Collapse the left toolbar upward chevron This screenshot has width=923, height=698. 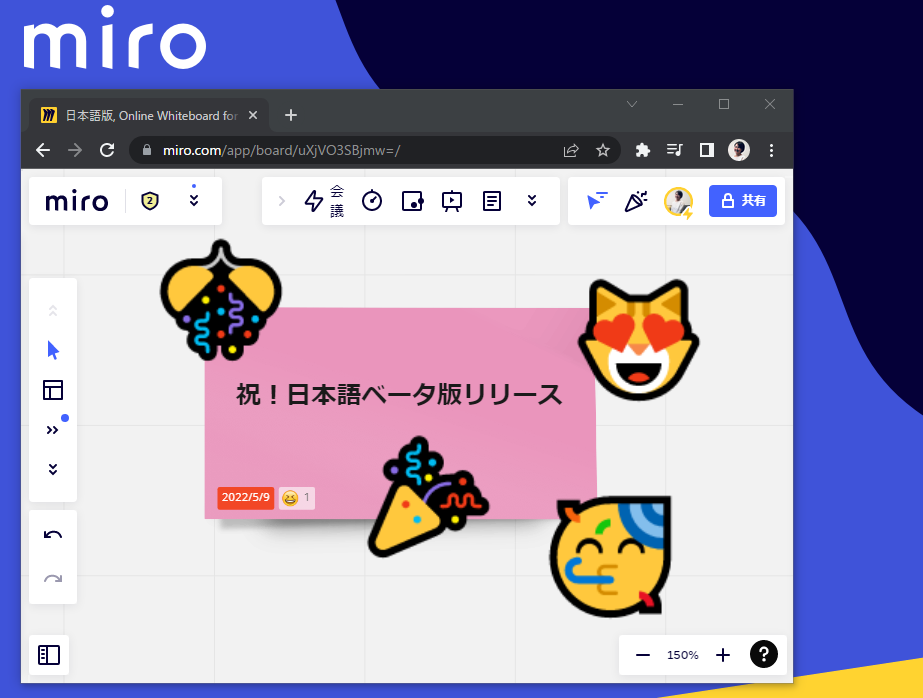click(53, 311)
